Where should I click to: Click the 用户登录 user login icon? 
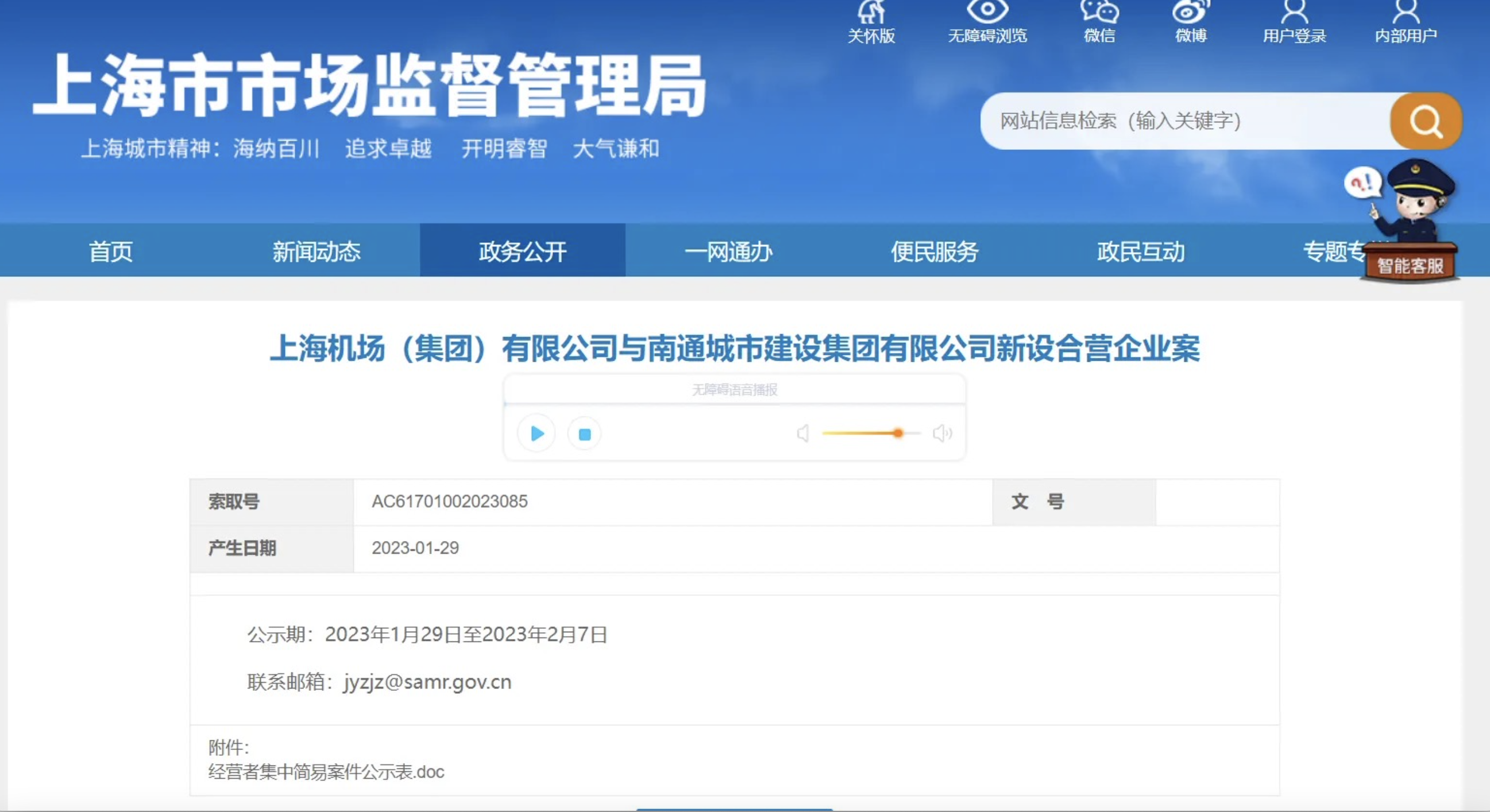point(1294,11)
